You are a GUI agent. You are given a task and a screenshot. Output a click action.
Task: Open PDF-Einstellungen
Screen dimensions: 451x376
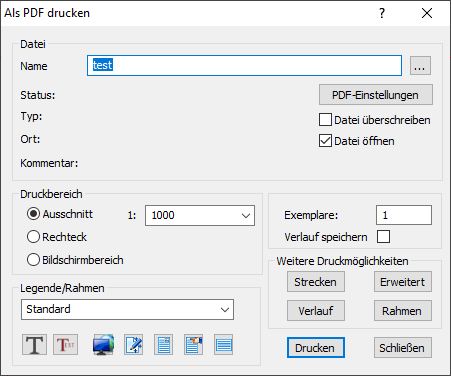[x=376, y=95]
